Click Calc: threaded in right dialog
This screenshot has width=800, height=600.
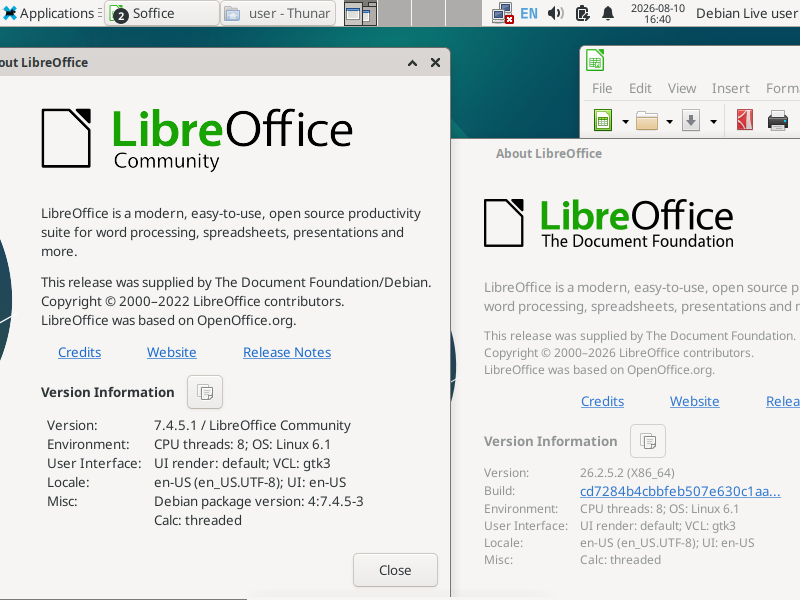(x=620, y=560)
